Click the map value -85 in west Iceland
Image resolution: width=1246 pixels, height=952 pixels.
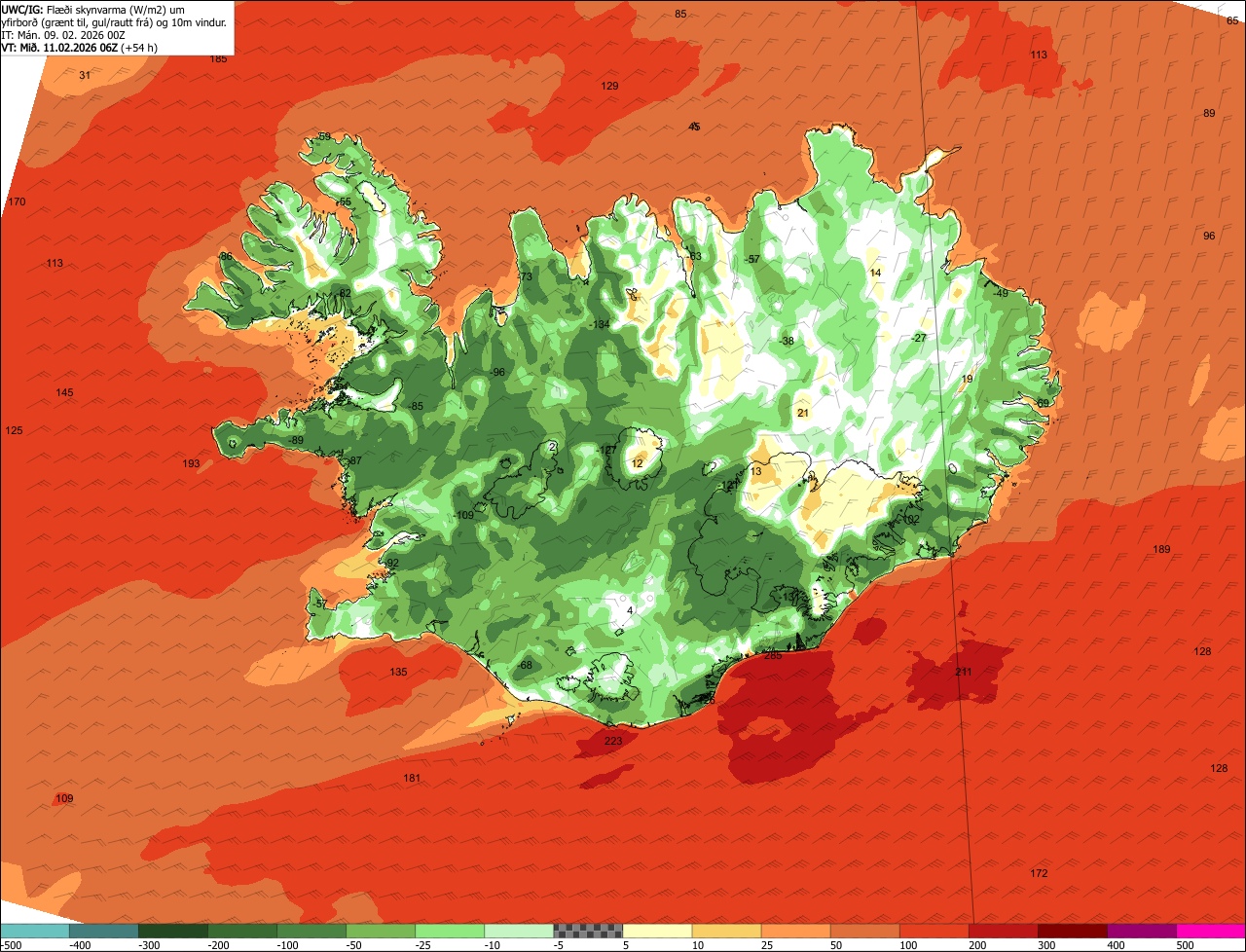pos(415,407)
